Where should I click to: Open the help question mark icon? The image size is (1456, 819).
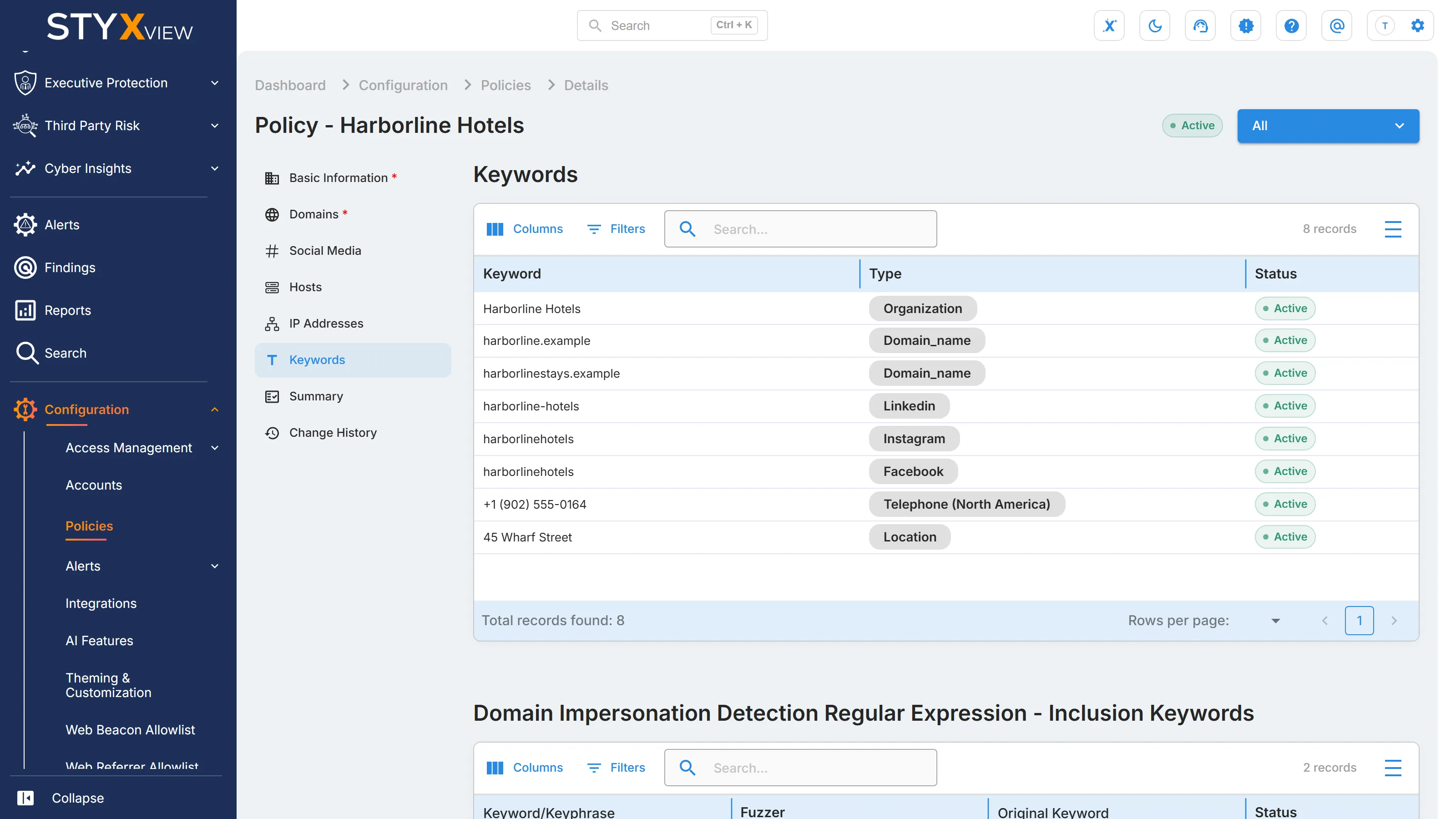pos(1291,25)
